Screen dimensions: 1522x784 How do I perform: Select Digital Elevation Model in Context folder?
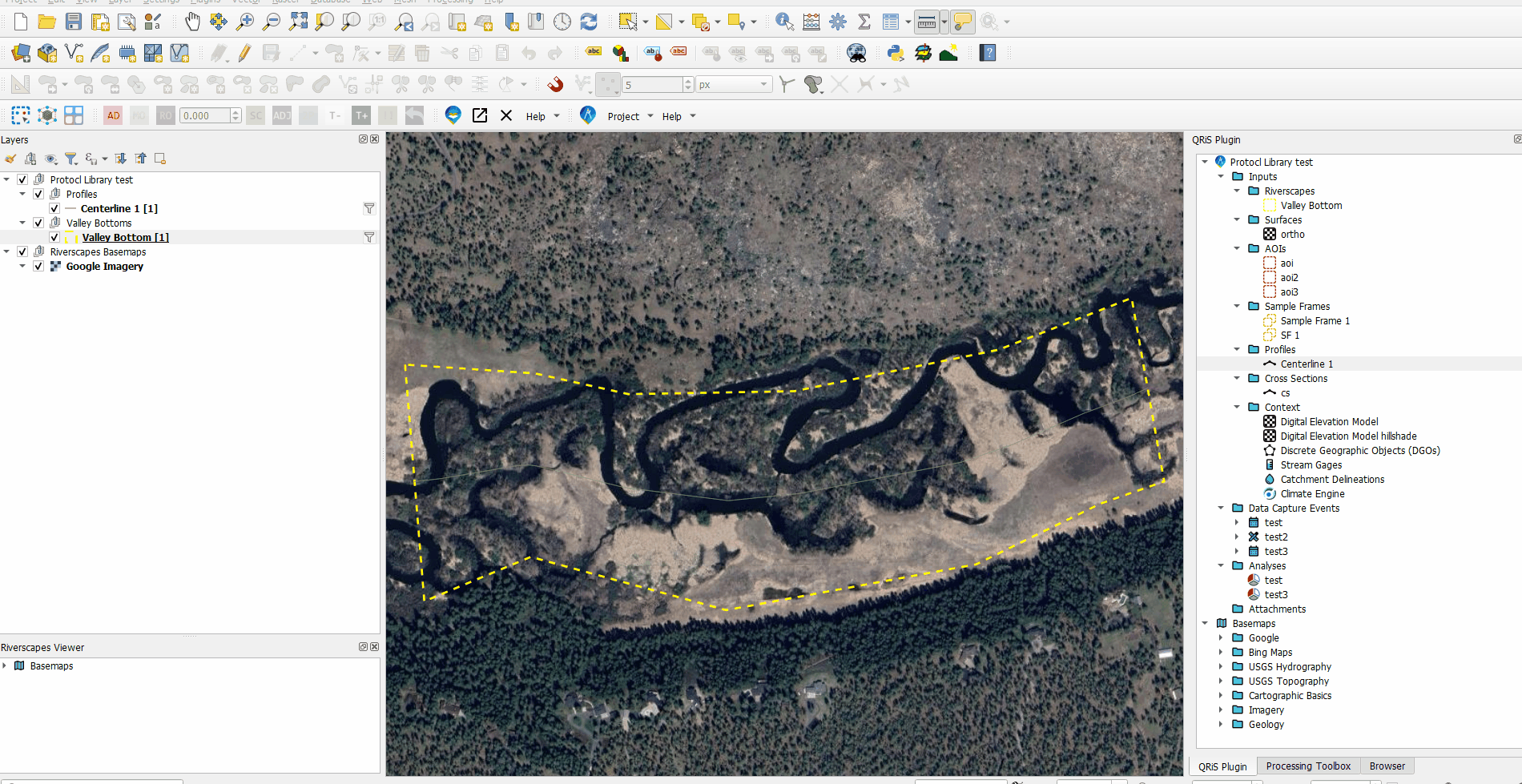pyautogui.click(x=1329, y=421)
